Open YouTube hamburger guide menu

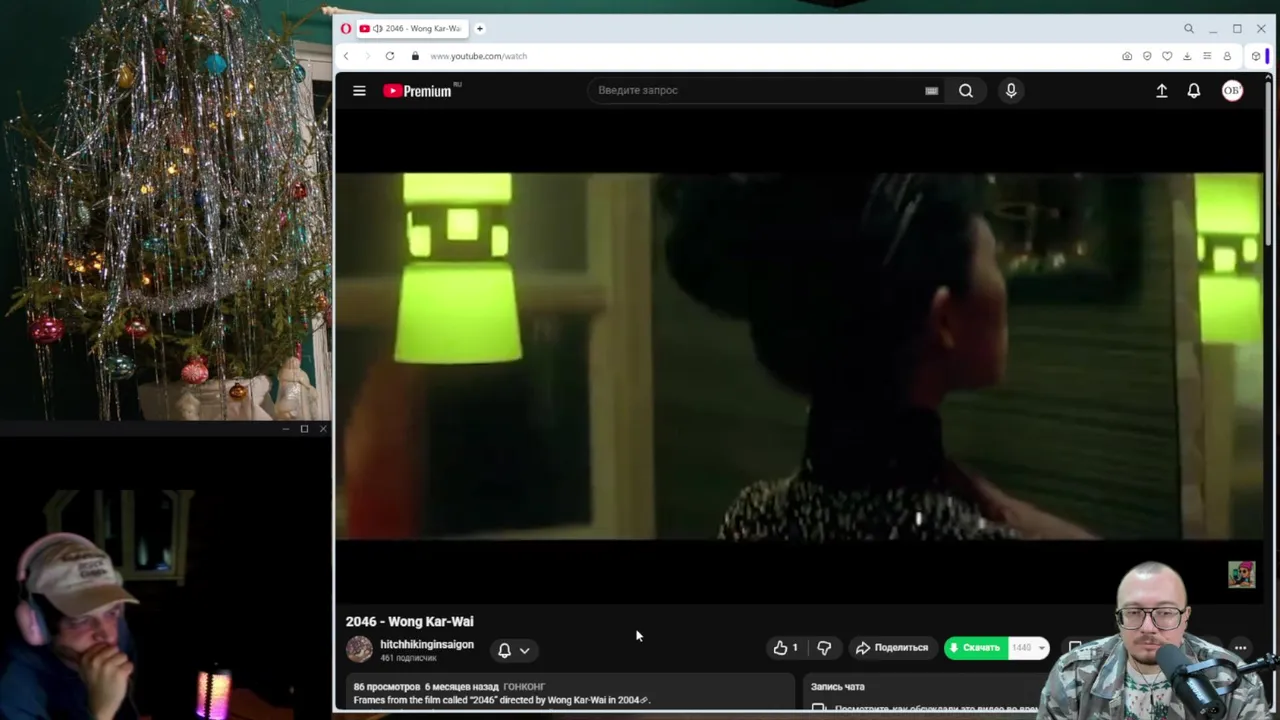(x=359, y=91)
